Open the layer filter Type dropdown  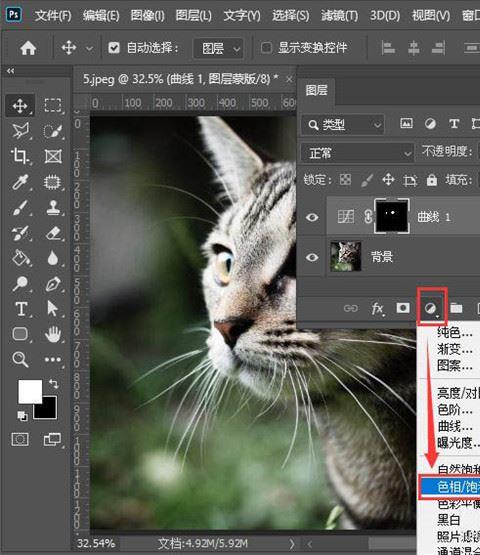pyautogui.click(x=343, y=124)
